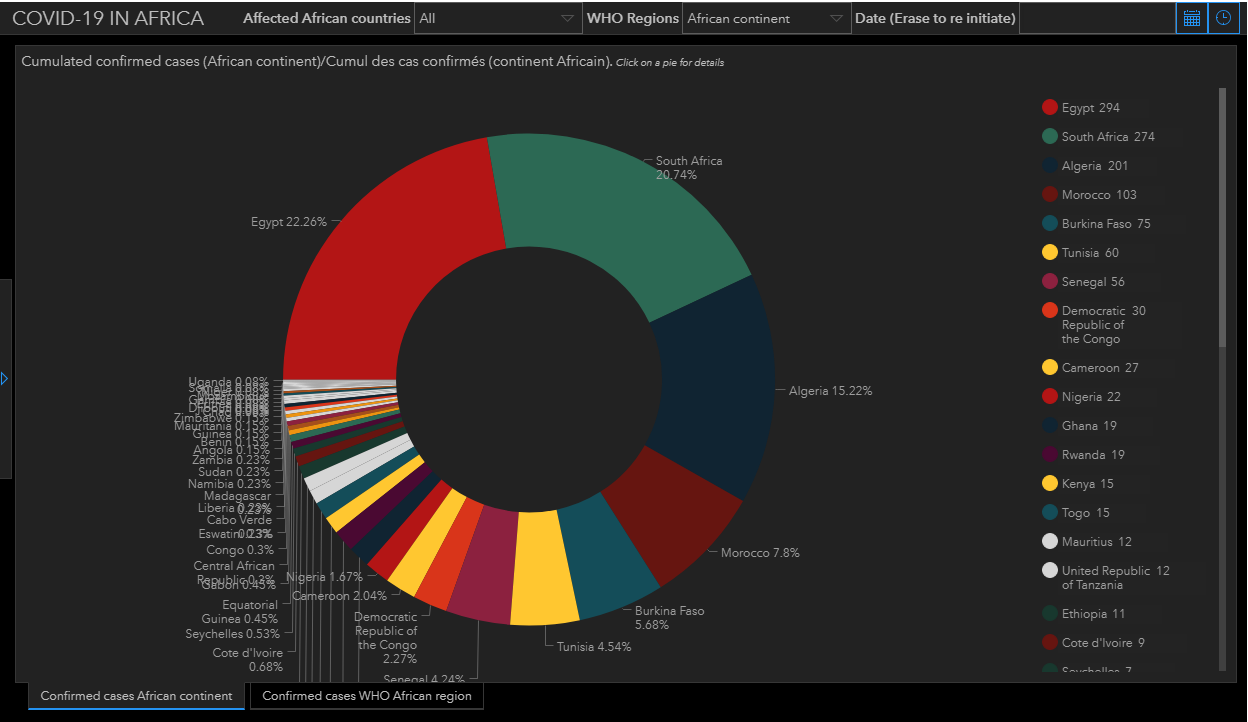Click the Ghana legend swatch

point(1050,426)
